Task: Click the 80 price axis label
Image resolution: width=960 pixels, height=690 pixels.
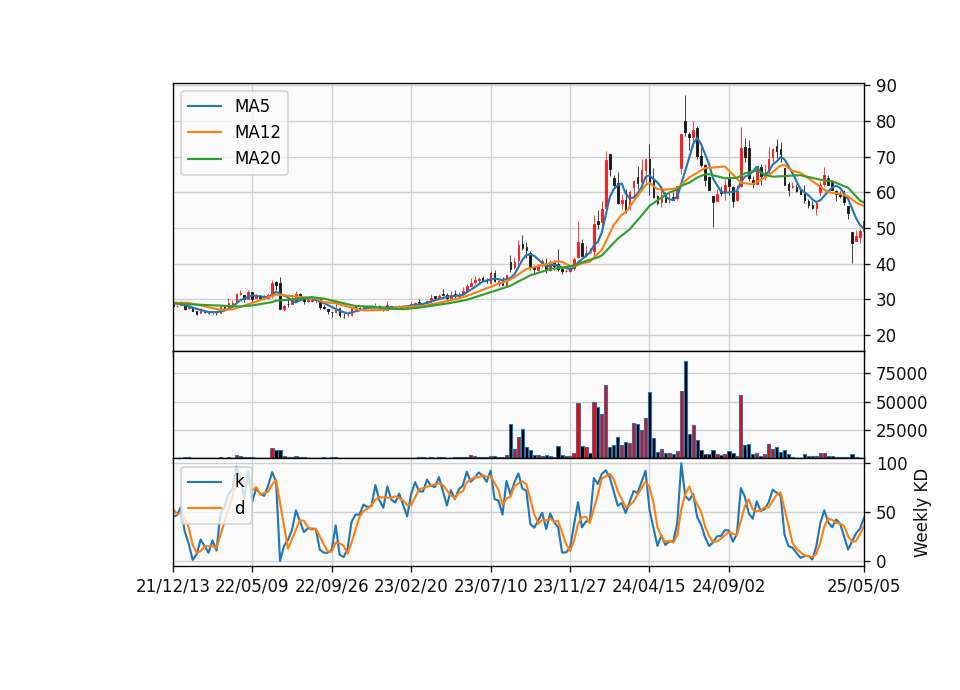Action: click(x=886, y=122)
